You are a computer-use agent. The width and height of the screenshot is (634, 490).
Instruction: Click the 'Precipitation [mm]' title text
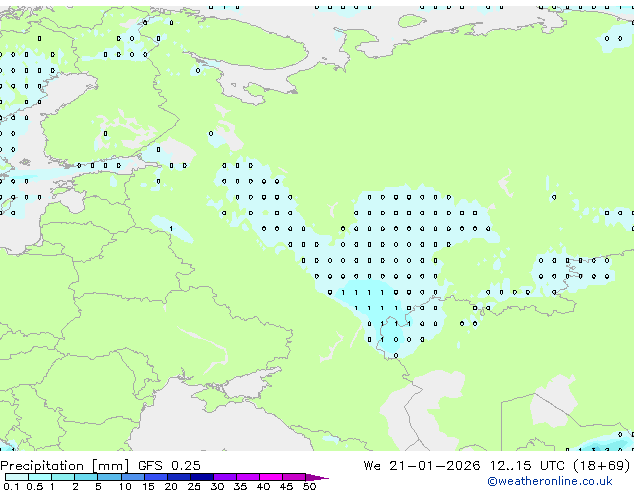[65, 466]
